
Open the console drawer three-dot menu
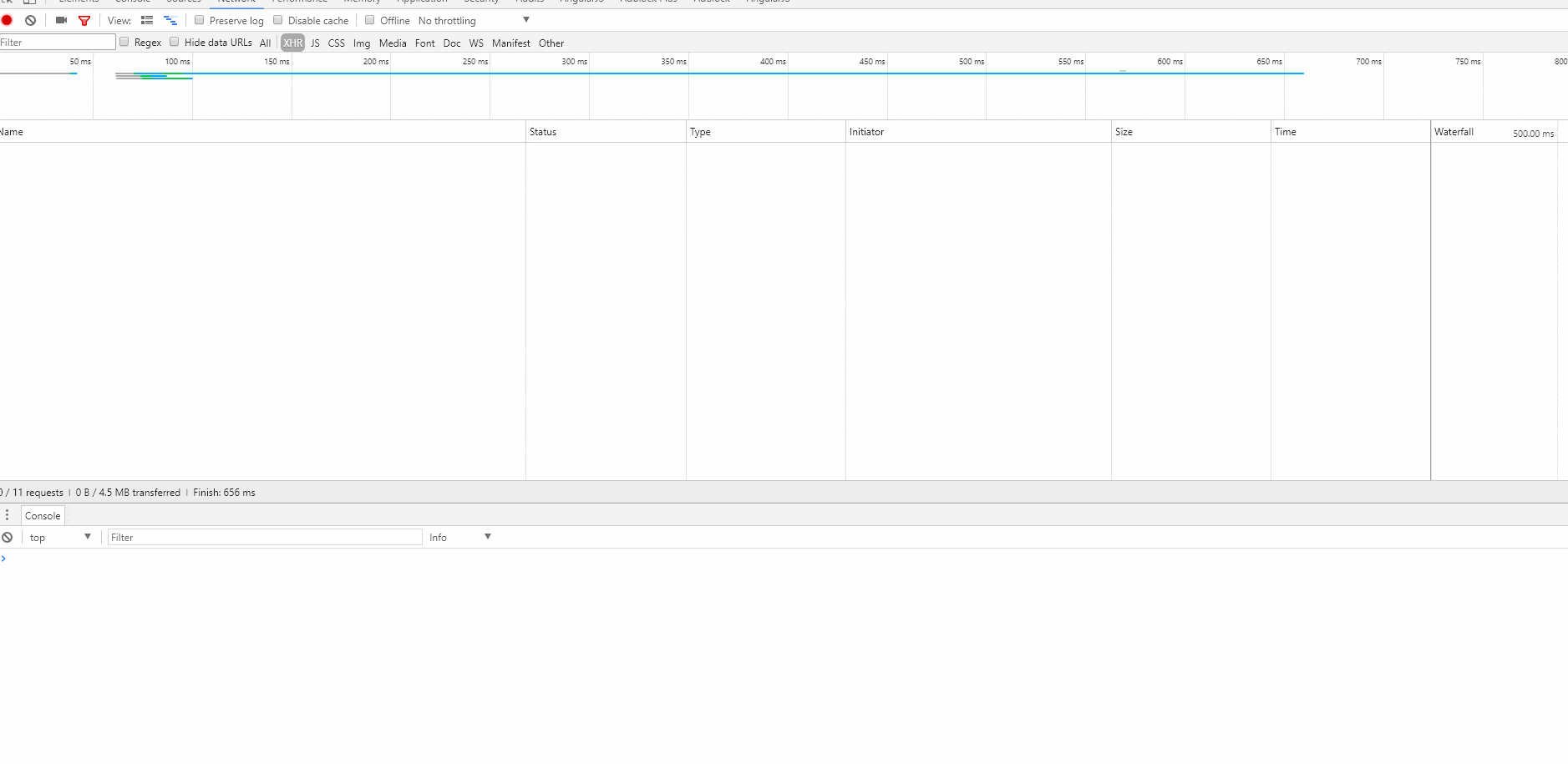tap(8, 515)
